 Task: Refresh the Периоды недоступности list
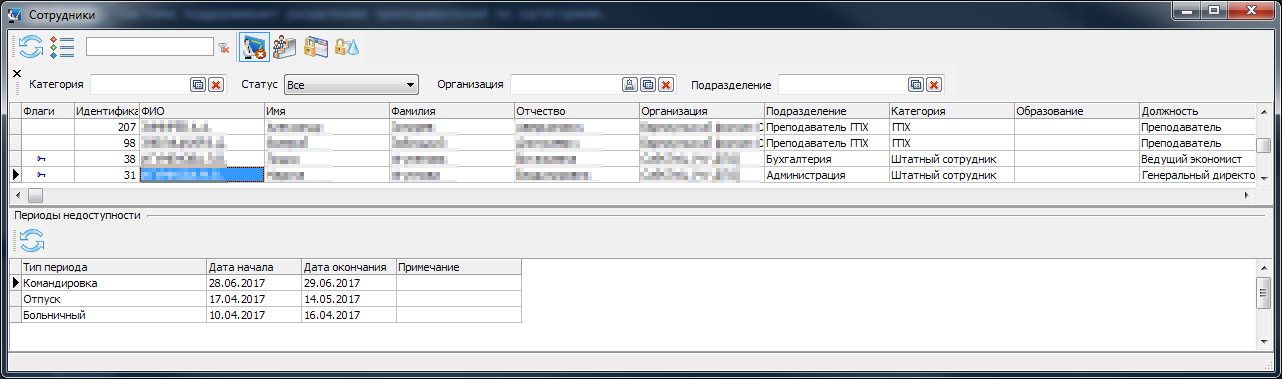[x=32, y=240]
